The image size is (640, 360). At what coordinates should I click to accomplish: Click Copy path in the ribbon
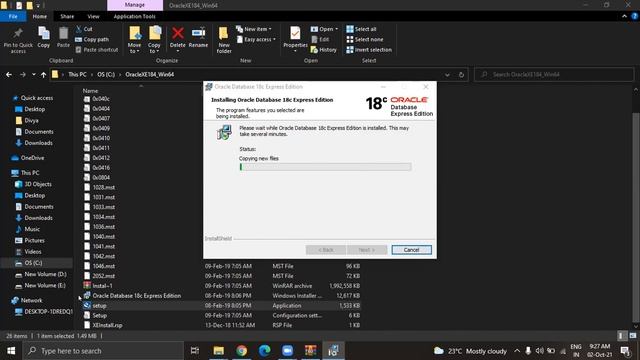pos(92,39)
